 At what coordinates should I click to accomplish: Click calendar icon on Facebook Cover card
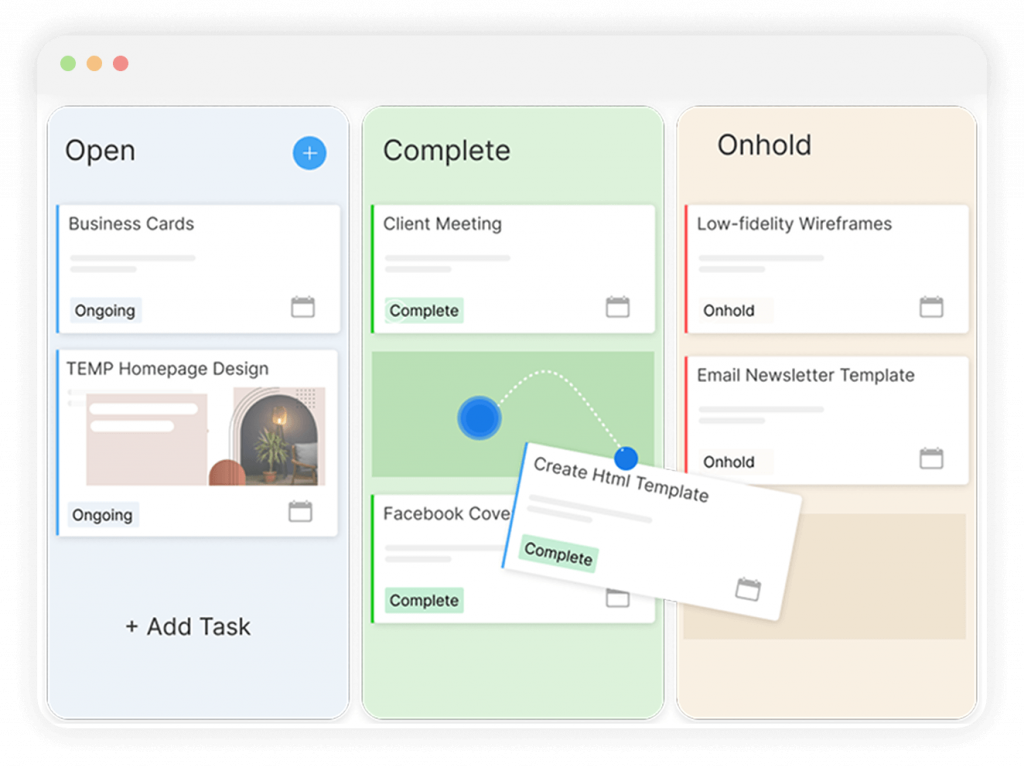(618, 599)
